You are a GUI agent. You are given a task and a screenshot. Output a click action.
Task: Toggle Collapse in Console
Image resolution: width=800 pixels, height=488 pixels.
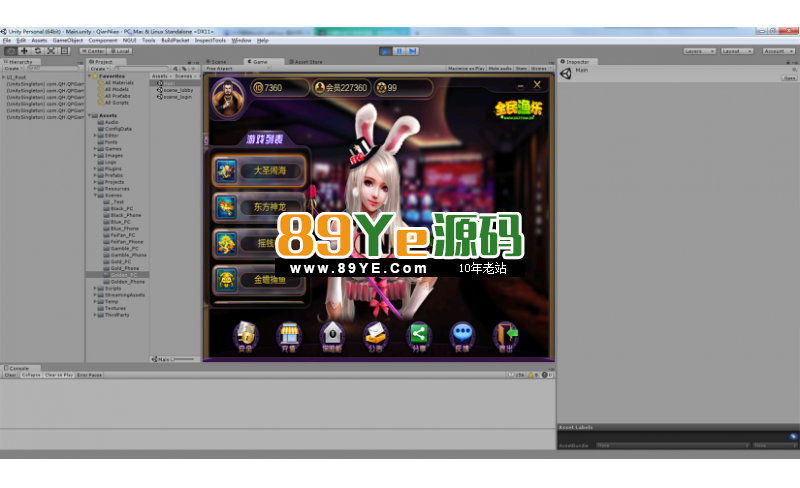31,375
